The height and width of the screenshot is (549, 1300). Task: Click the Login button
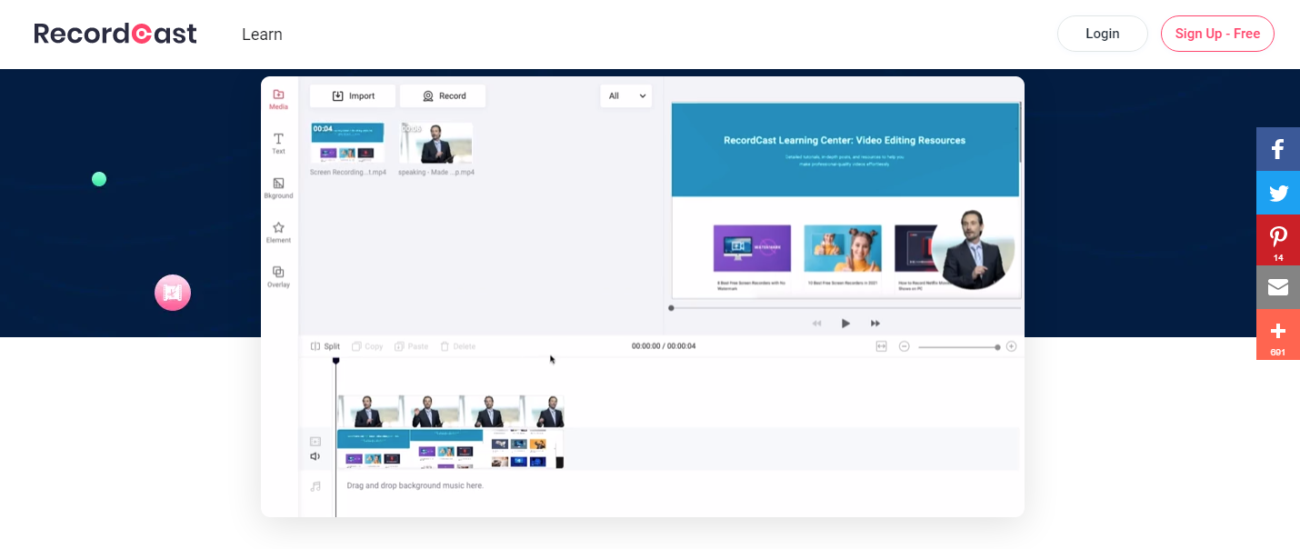point(1102,34)
